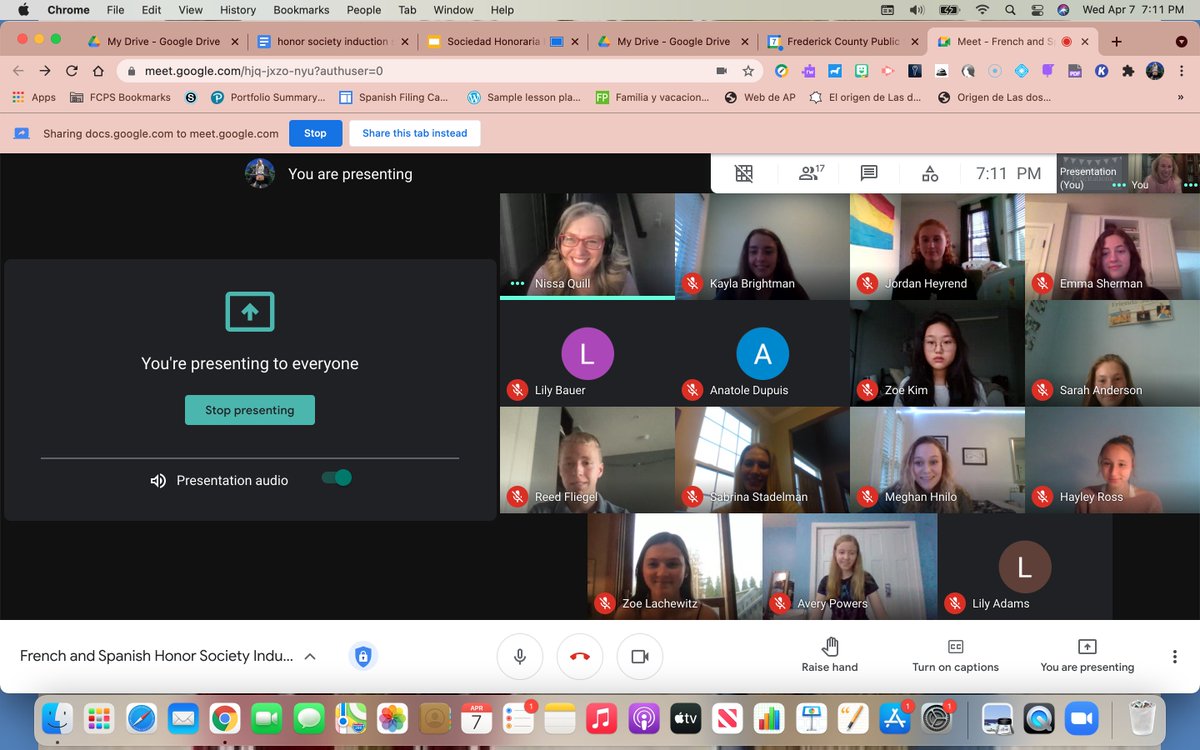The width and height of the screenshot is (1200, 750).
Task: Reload the page
Action: (72, 71)
